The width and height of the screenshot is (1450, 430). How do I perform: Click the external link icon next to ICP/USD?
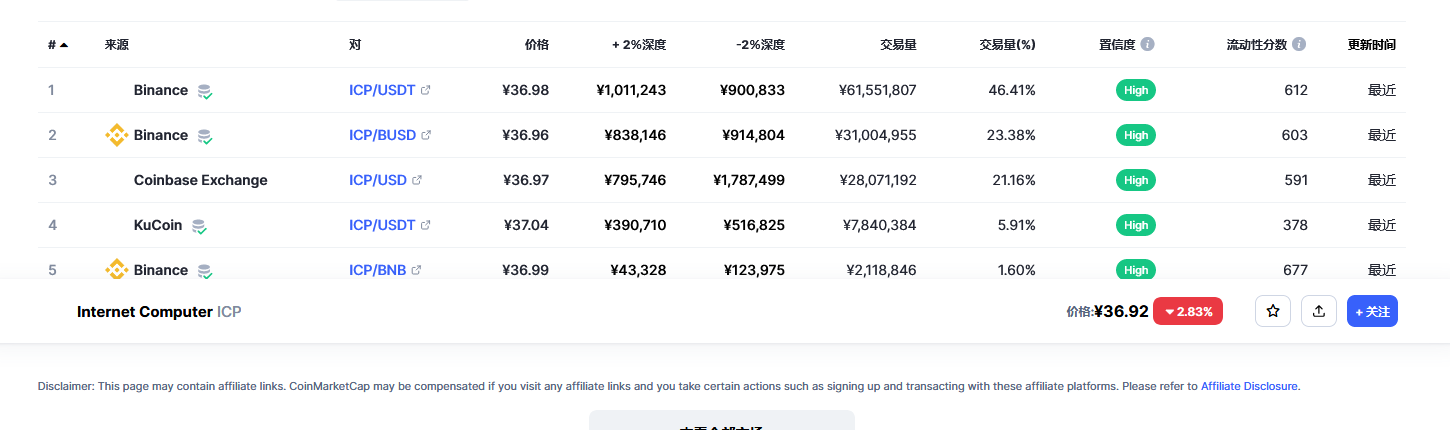coord(417,180)
